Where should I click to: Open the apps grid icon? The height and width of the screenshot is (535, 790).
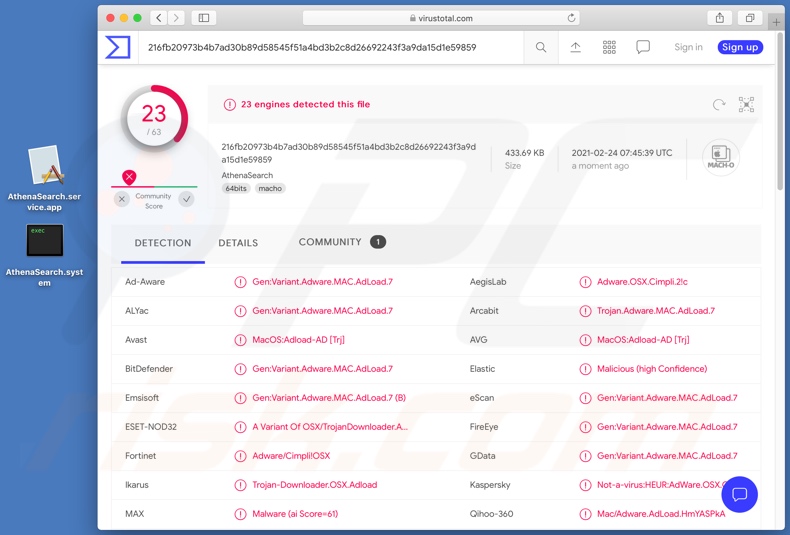coord(609,47)
